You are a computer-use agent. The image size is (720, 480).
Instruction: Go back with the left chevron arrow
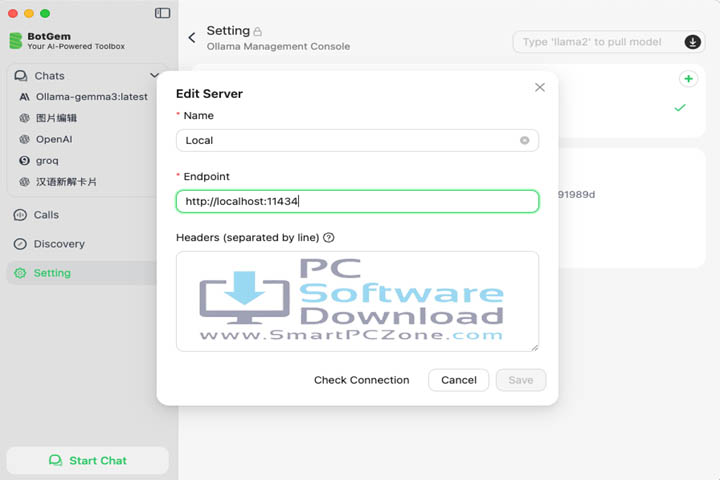pyautogui.click(x=192, y=38)
